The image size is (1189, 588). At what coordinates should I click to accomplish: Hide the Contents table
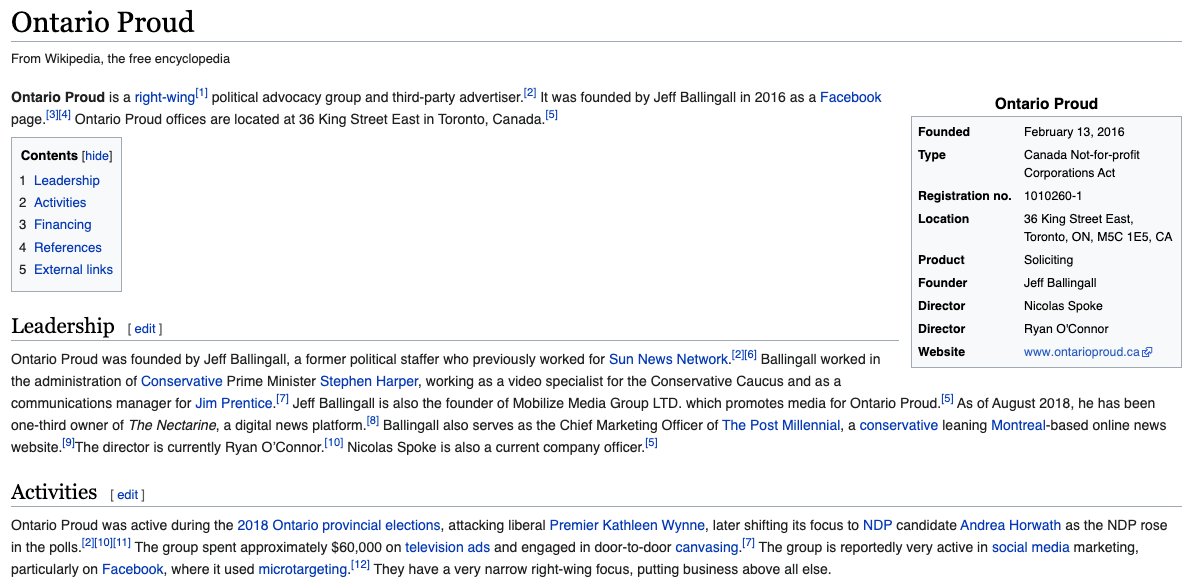96,156
